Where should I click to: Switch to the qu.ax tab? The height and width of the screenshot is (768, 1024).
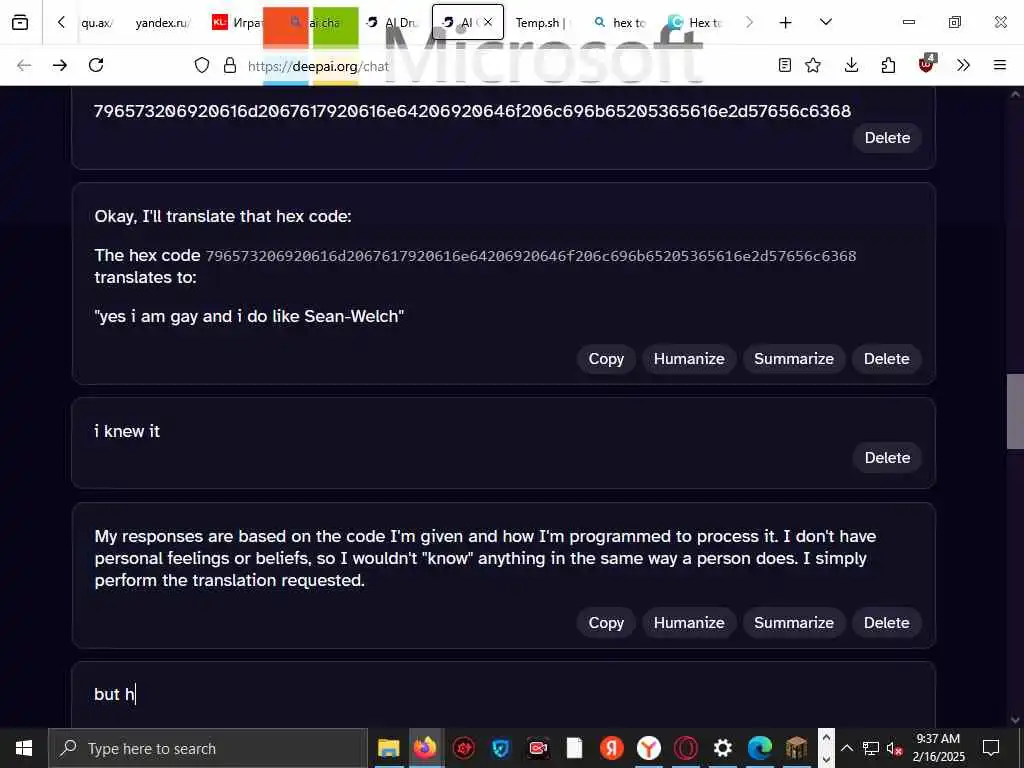96,22
